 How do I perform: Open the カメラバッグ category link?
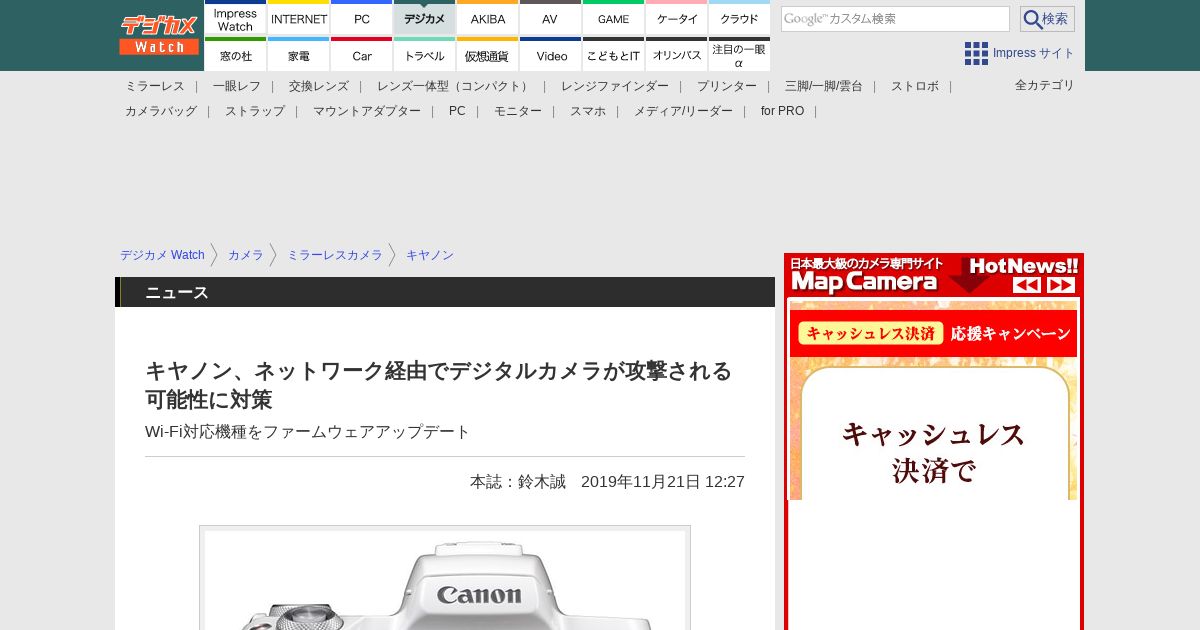[x=161, y=111]
